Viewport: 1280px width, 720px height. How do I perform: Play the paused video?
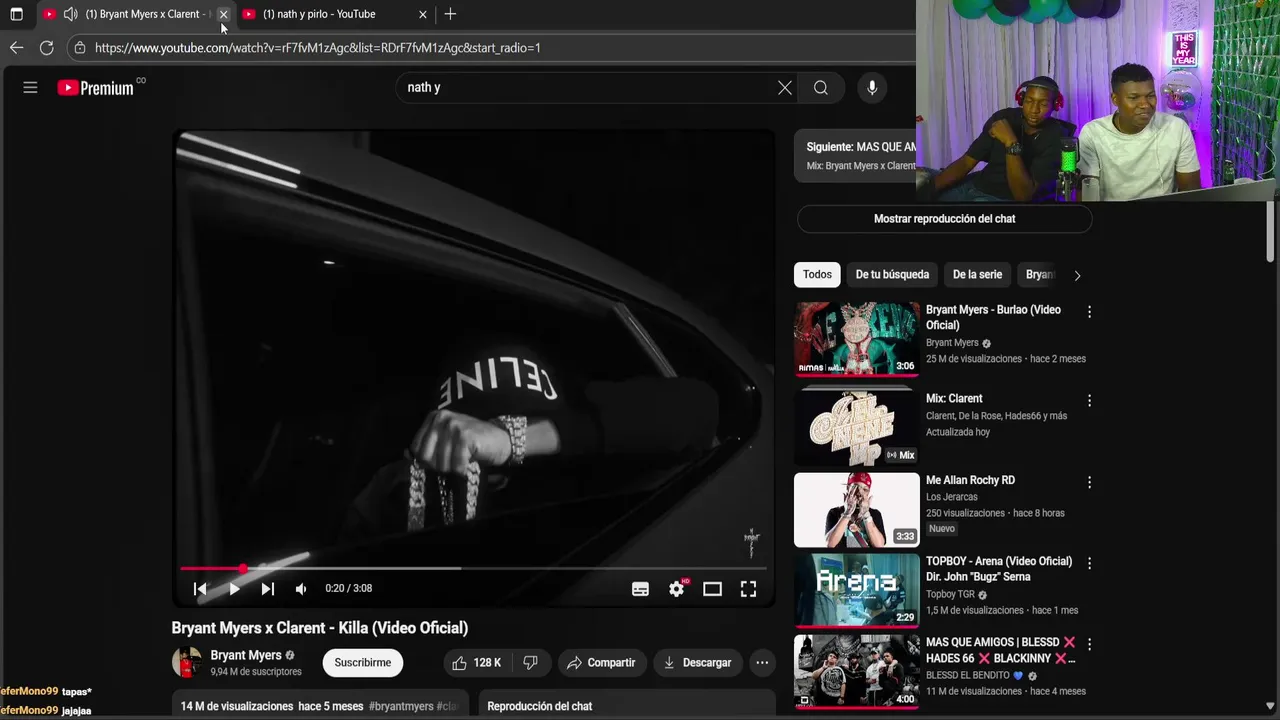tap(234, 589)
